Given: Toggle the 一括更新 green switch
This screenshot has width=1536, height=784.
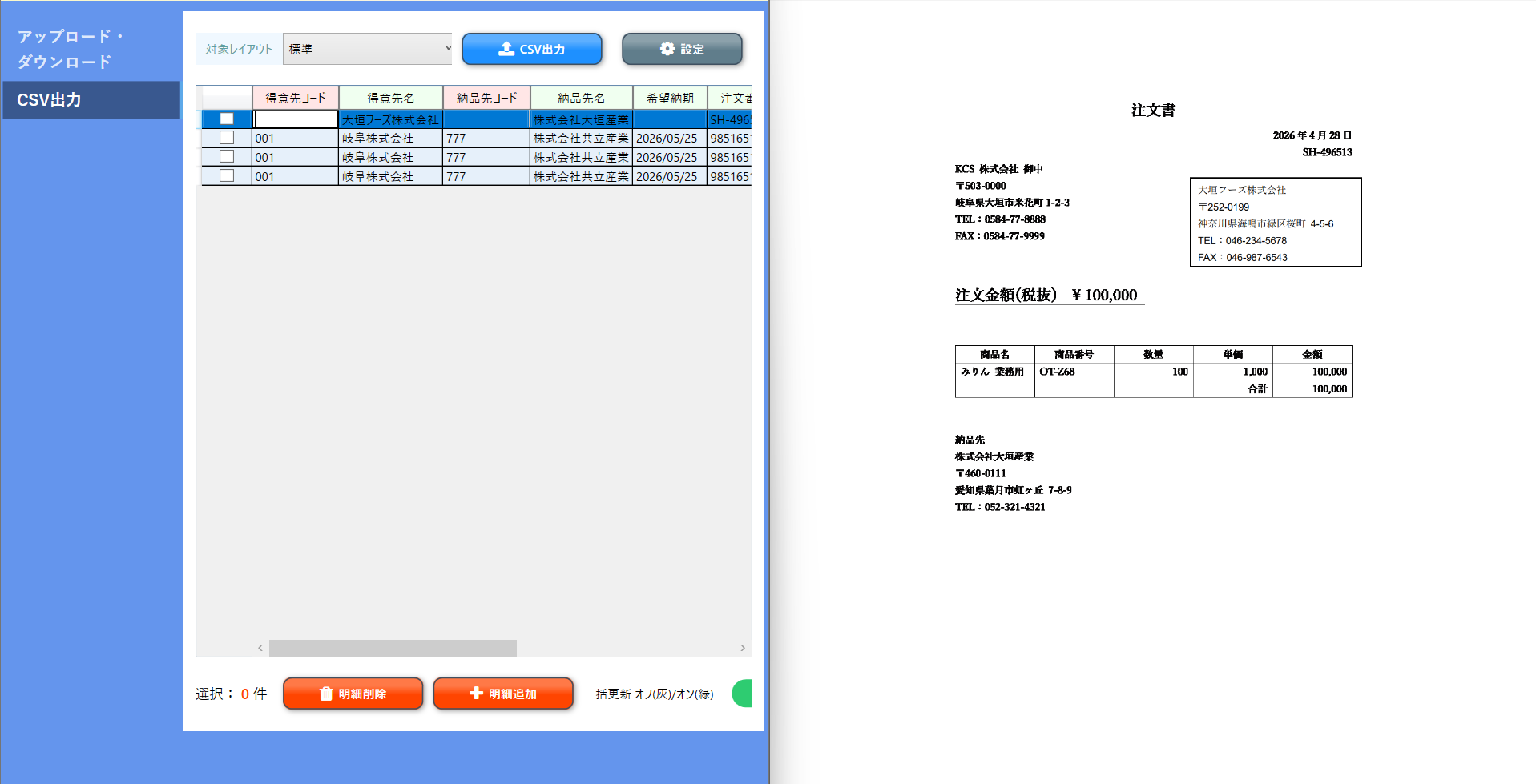Looking at the screenshot, I should [x=743, y=694].
